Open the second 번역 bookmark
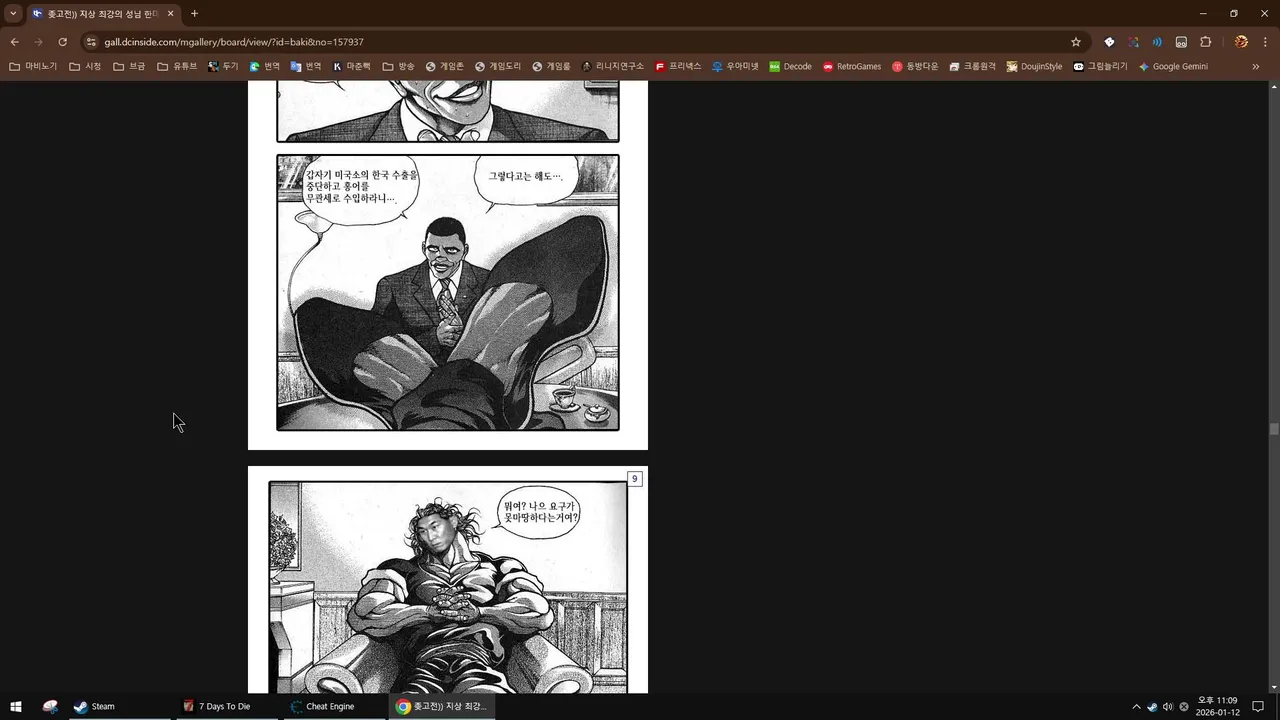1280x720 pixels. point(306,67)
